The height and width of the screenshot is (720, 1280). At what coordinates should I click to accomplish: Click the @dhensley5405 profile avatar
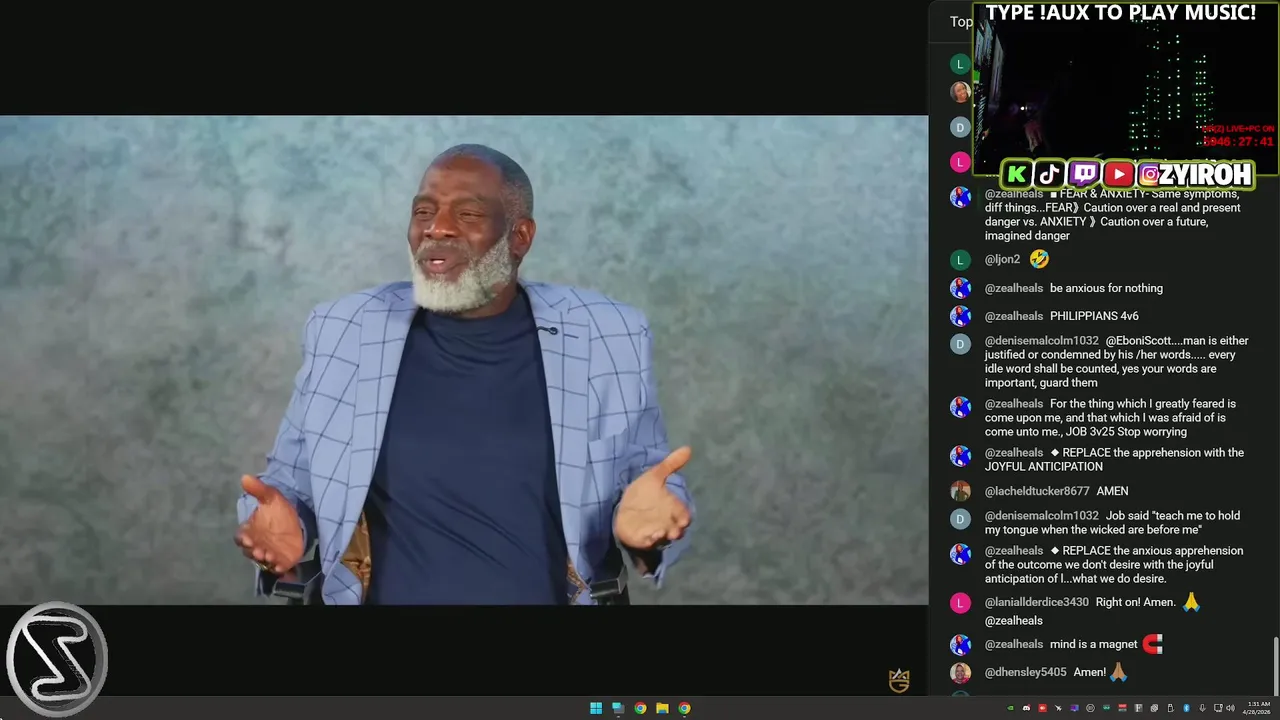click(x=960, y=673)
